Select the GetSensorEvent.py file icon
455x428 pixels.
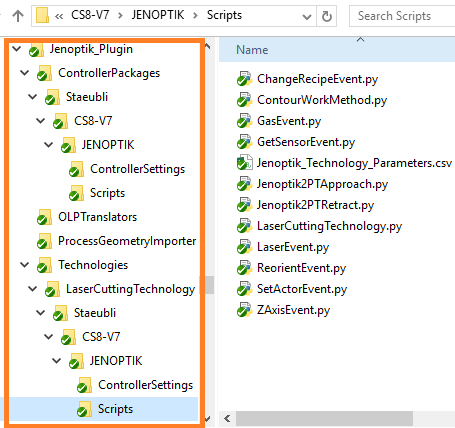coord(244,142)
